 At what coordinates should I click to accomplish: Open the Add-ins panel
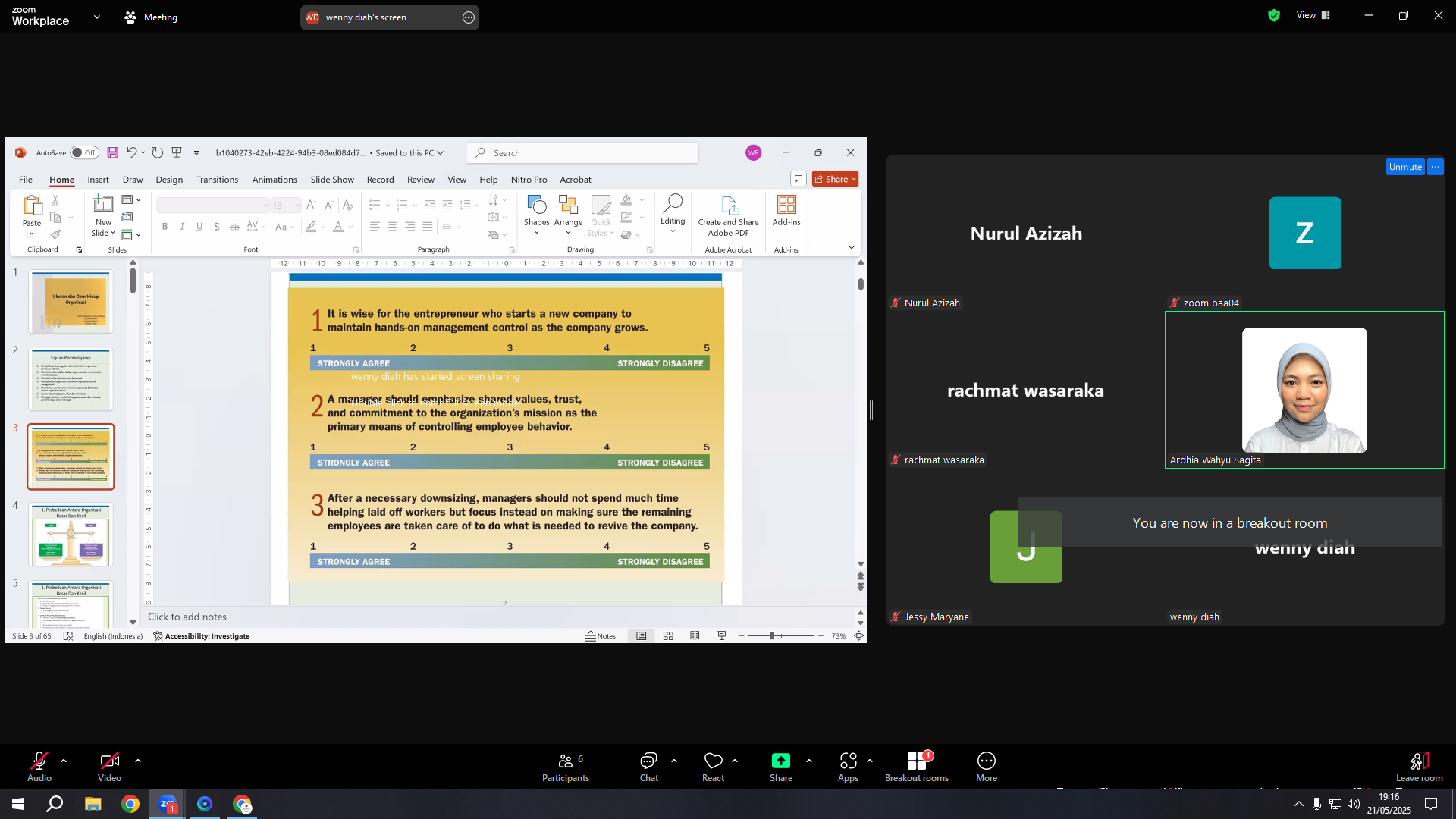(786, 211)
